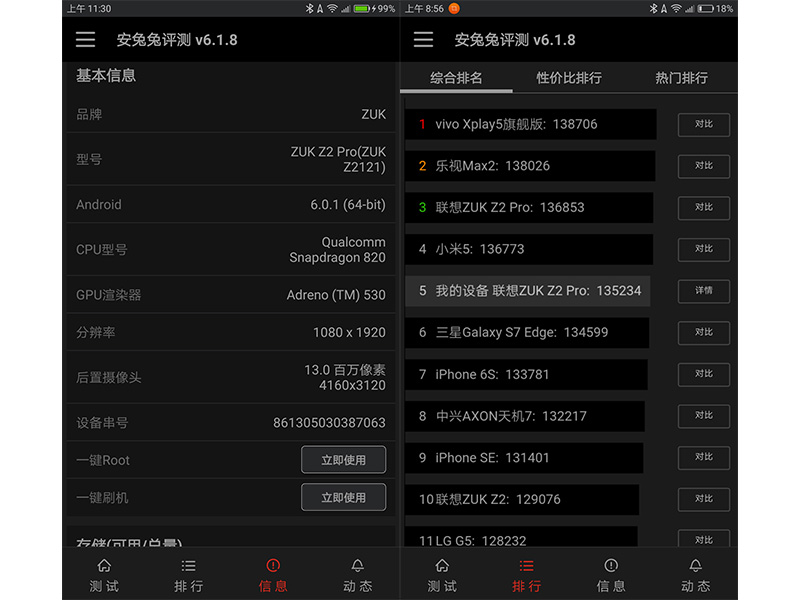
Task: Switch to 热门排行 tab
Action: click(681, 78)
